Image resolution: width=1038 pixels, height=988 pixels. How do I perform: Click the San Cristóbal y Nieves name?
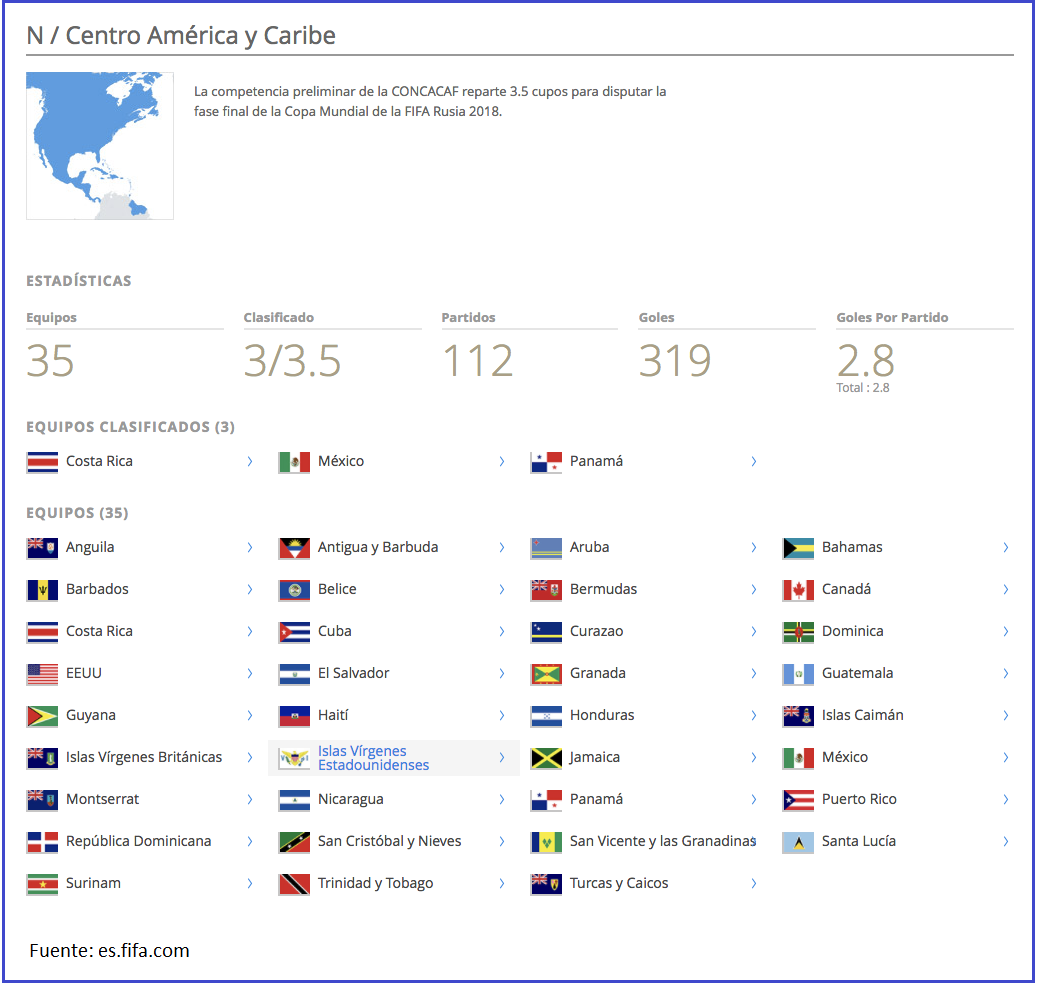coord(389,841)
